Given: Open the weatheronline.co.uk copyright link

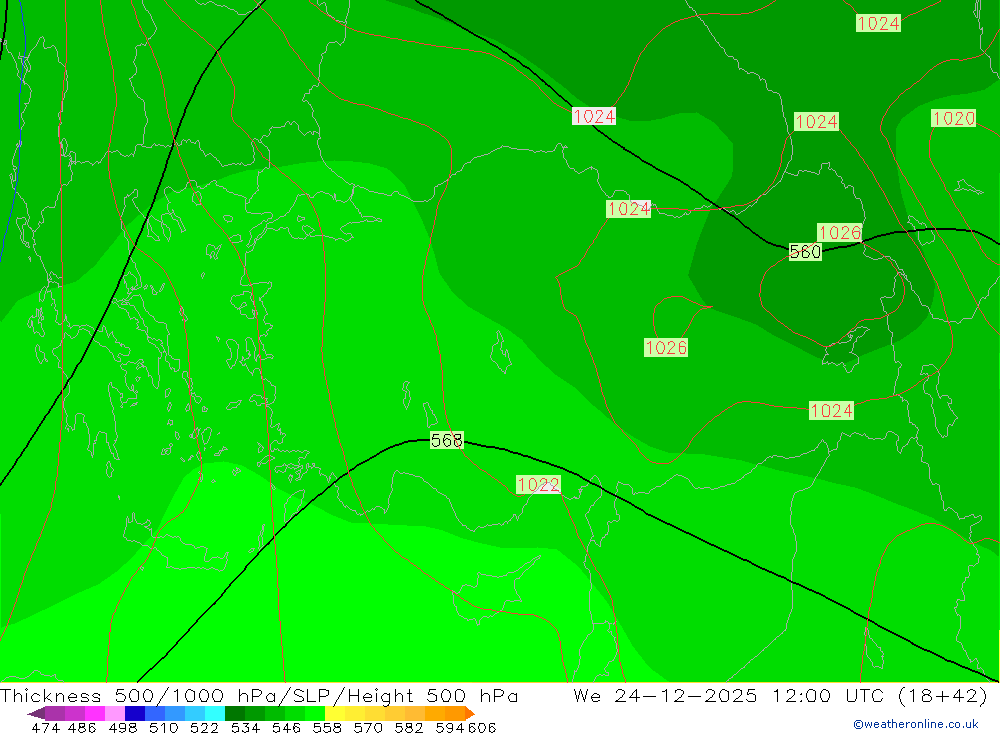Looking at the screenshot, I should coord(916,724).
